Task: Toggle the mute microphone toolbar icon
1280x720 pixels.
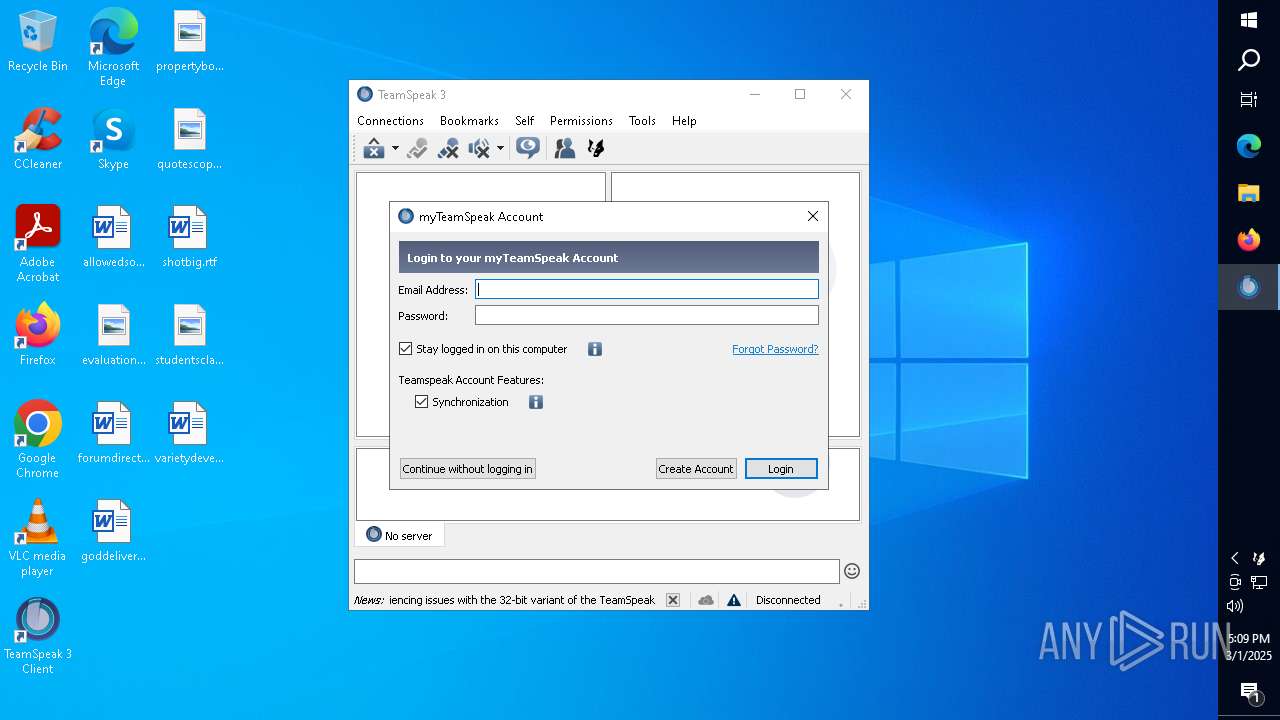Action: 449,148
